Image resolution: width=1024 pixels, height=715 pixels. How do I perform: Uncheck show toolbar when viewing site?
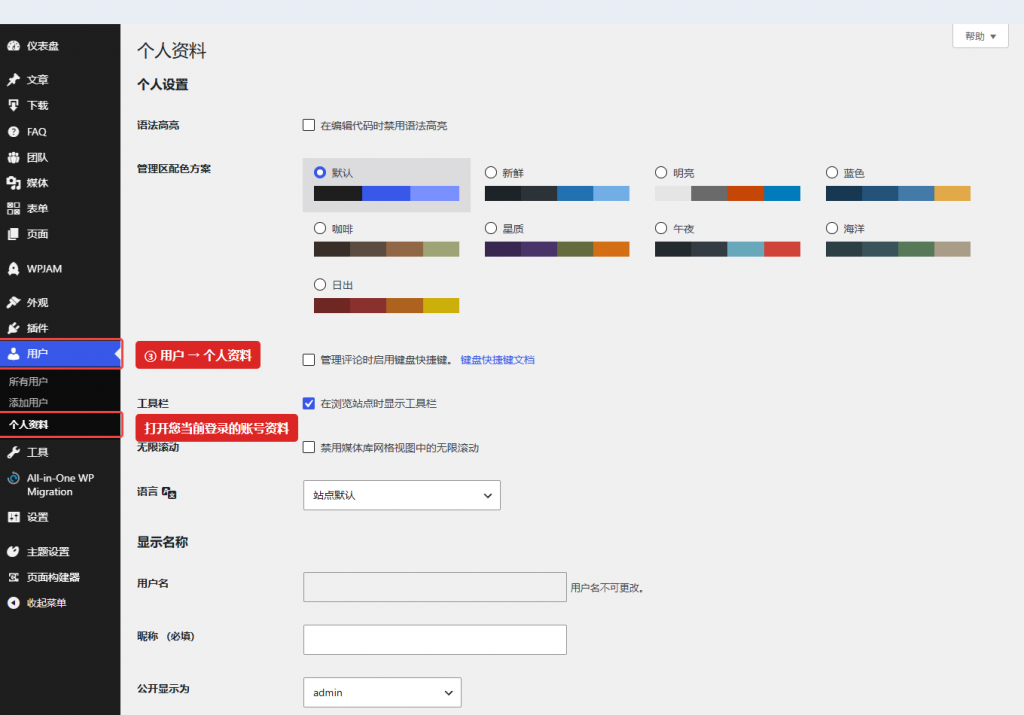[309, 404]
